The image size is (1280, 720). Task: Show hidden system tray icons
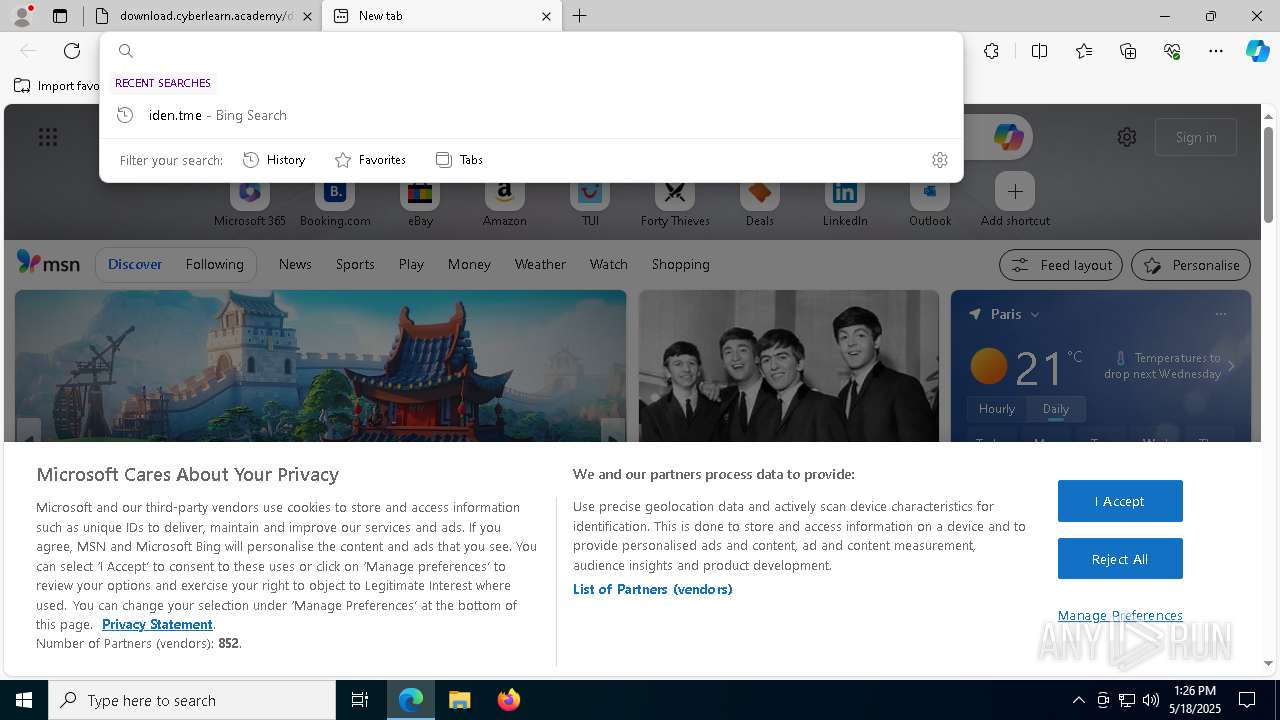point(1078,700)
